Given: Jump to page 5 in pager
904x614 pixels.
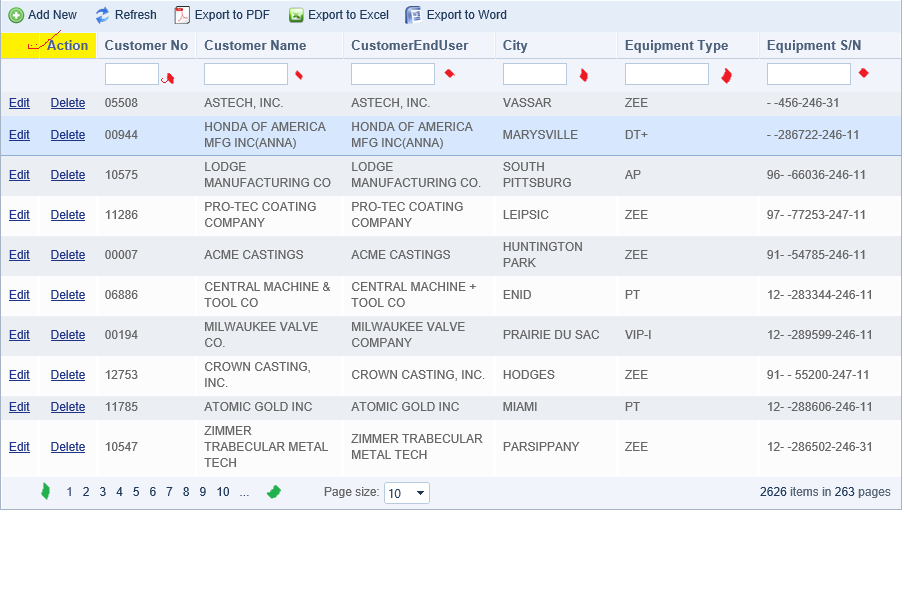Looking at the screenshot, I should [x=136, y=492].
